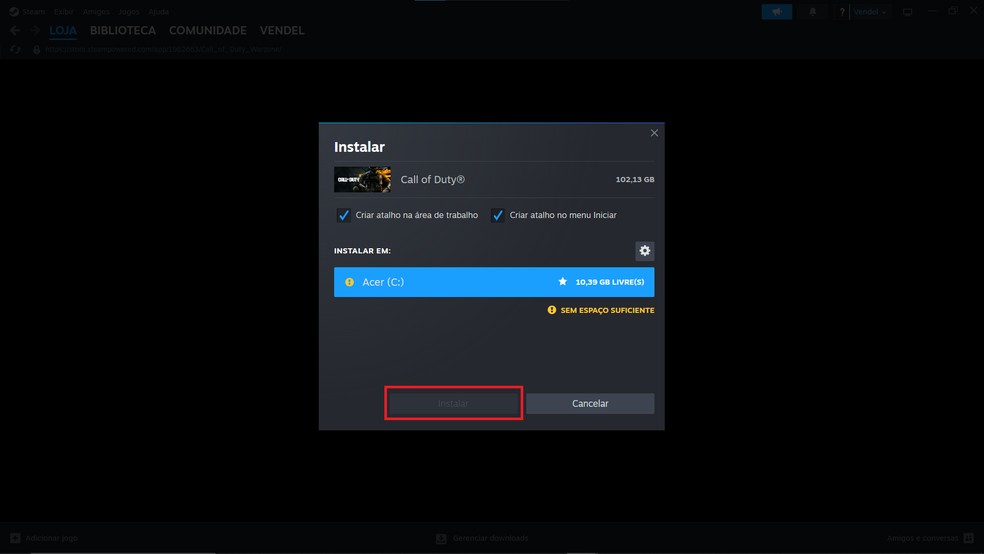Viewport: 984px width, 554px height.
Task: Click the Call of Duty® title text
Action: [432, 179]
